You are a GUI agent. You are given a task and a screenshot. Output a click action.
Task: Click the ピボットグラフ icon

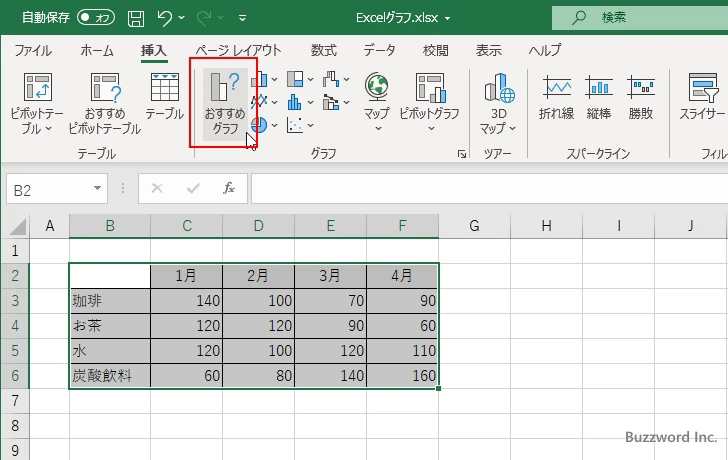tap(430, 87)
